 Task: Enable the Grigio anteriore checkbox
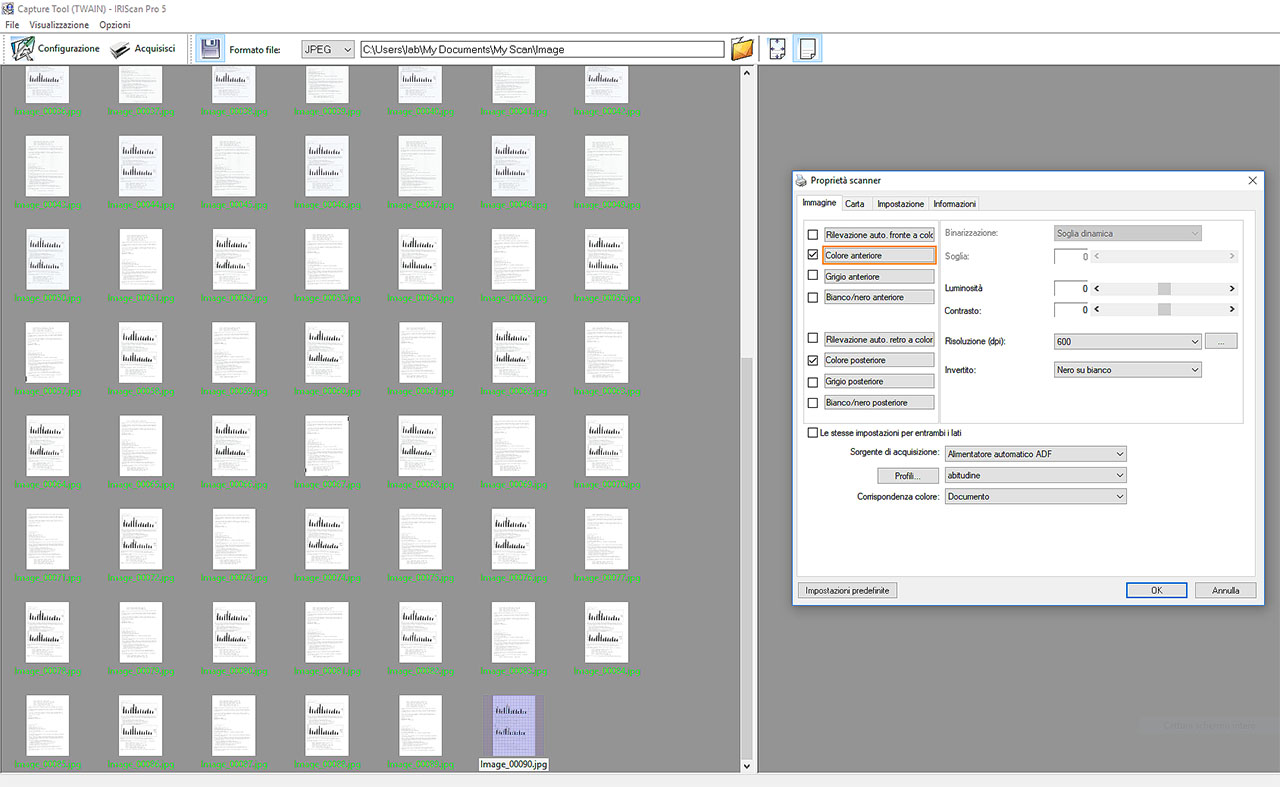click(x=813, y=276)
